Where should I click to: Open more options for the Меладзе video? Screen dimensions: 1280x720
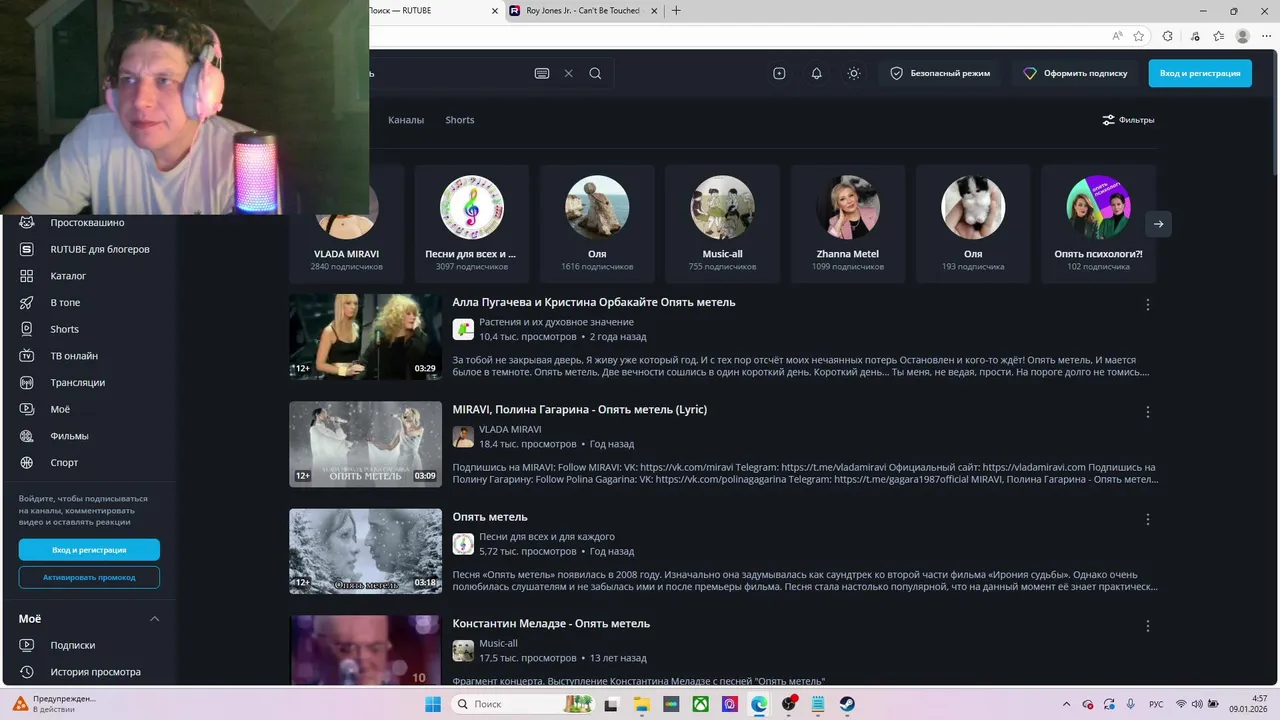point(1148,626)
